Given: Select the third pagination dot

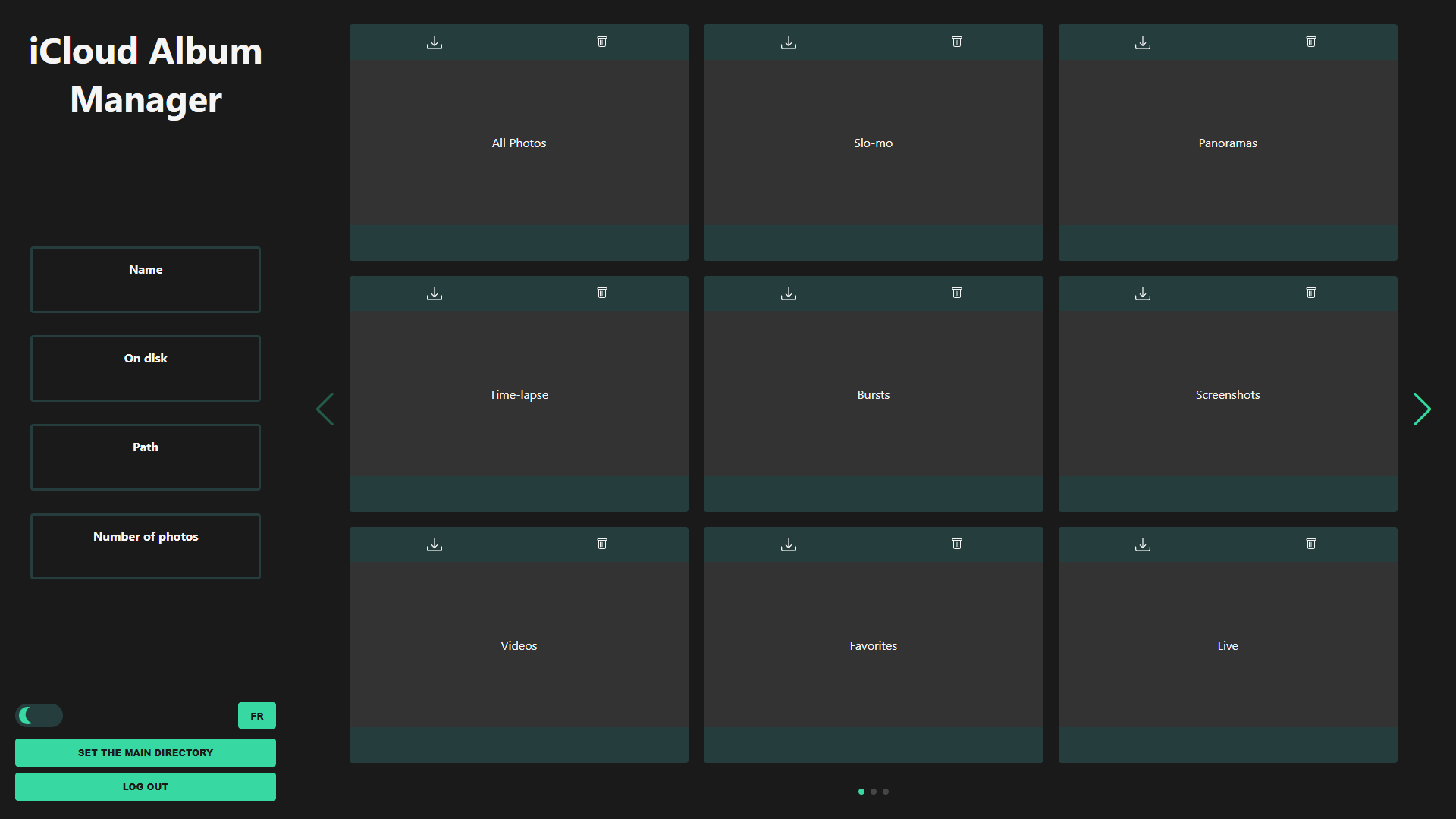Looking at the screenshot, I should (x=886, y=792).
